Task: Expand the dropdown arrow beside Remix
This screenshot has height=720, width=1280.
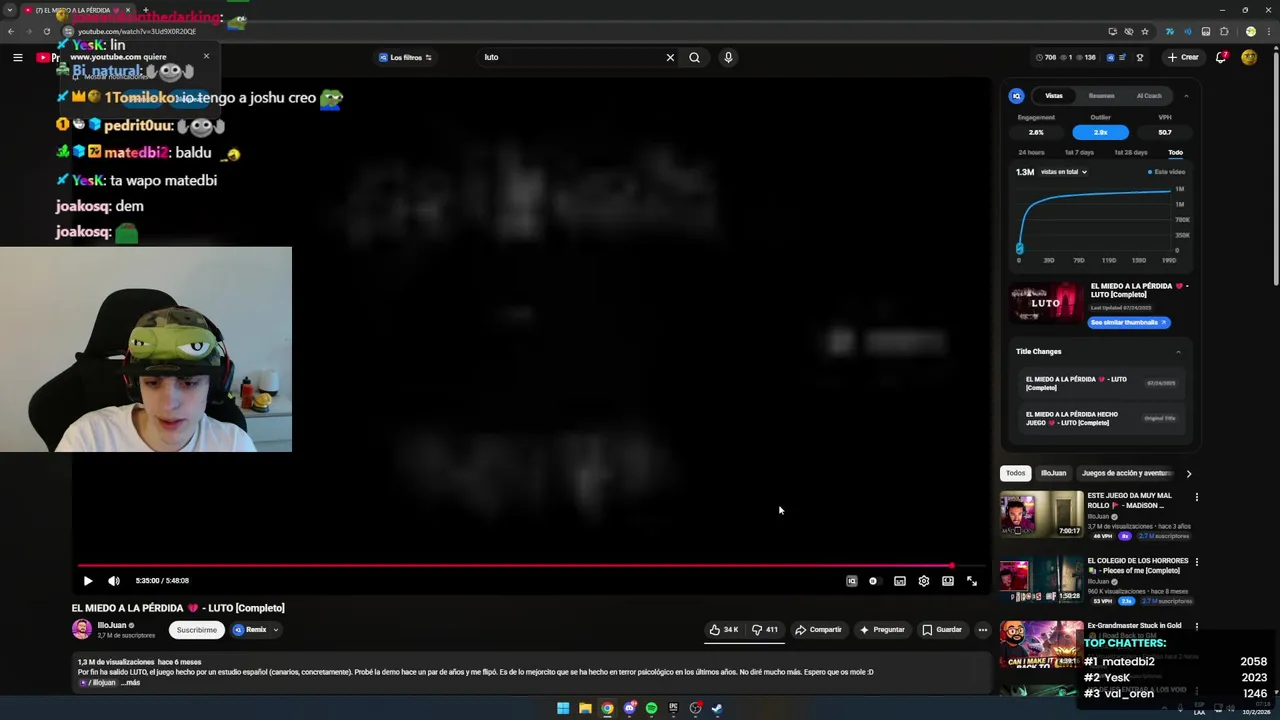Action: tap(275, 630)
